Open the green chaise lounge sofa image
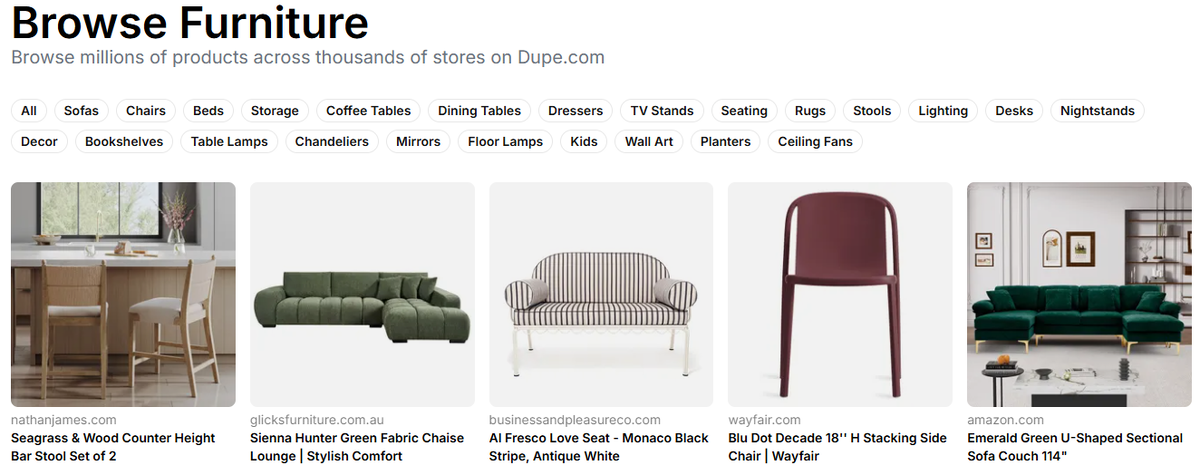Screen dimensions: 1200x475 [362, 294]
